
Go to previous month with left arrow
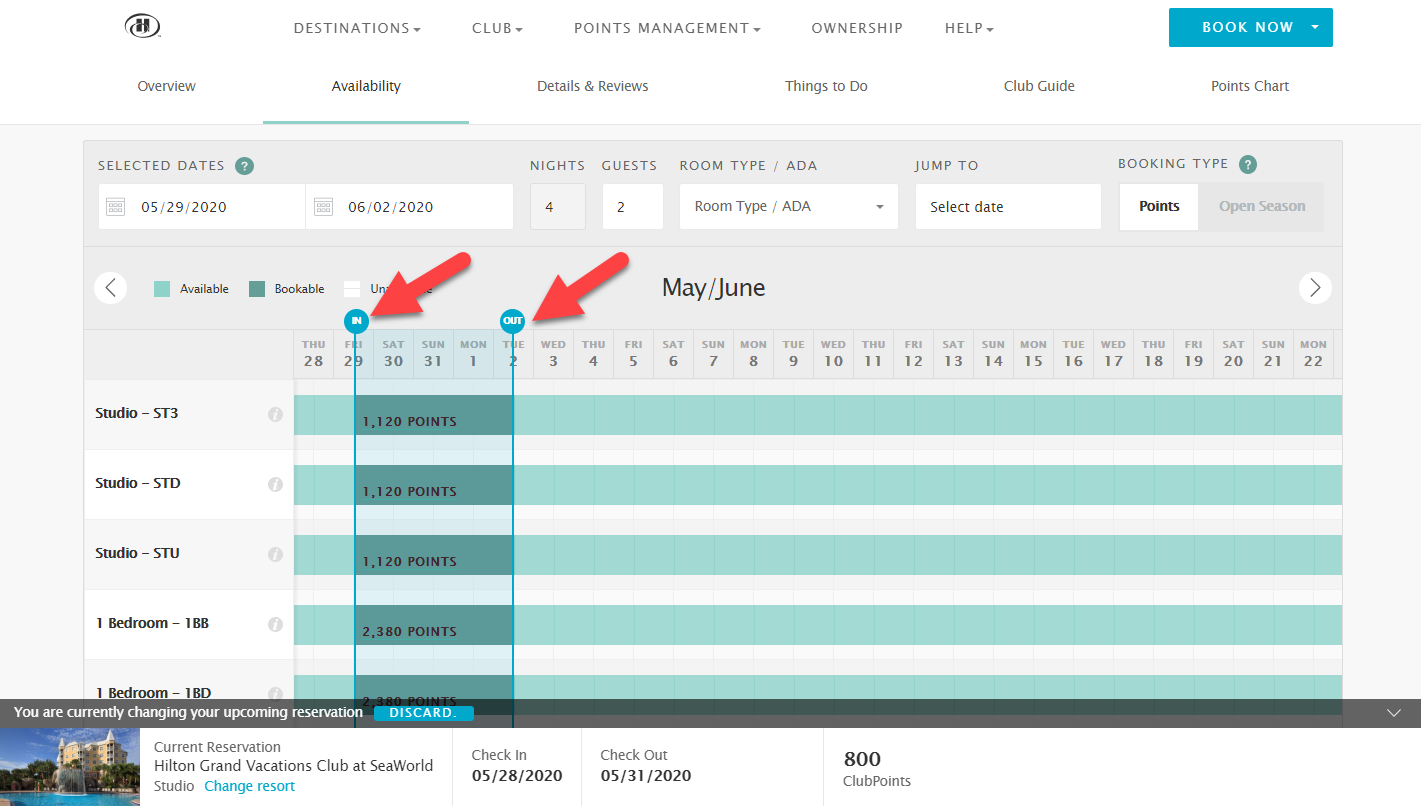point(110,288)
